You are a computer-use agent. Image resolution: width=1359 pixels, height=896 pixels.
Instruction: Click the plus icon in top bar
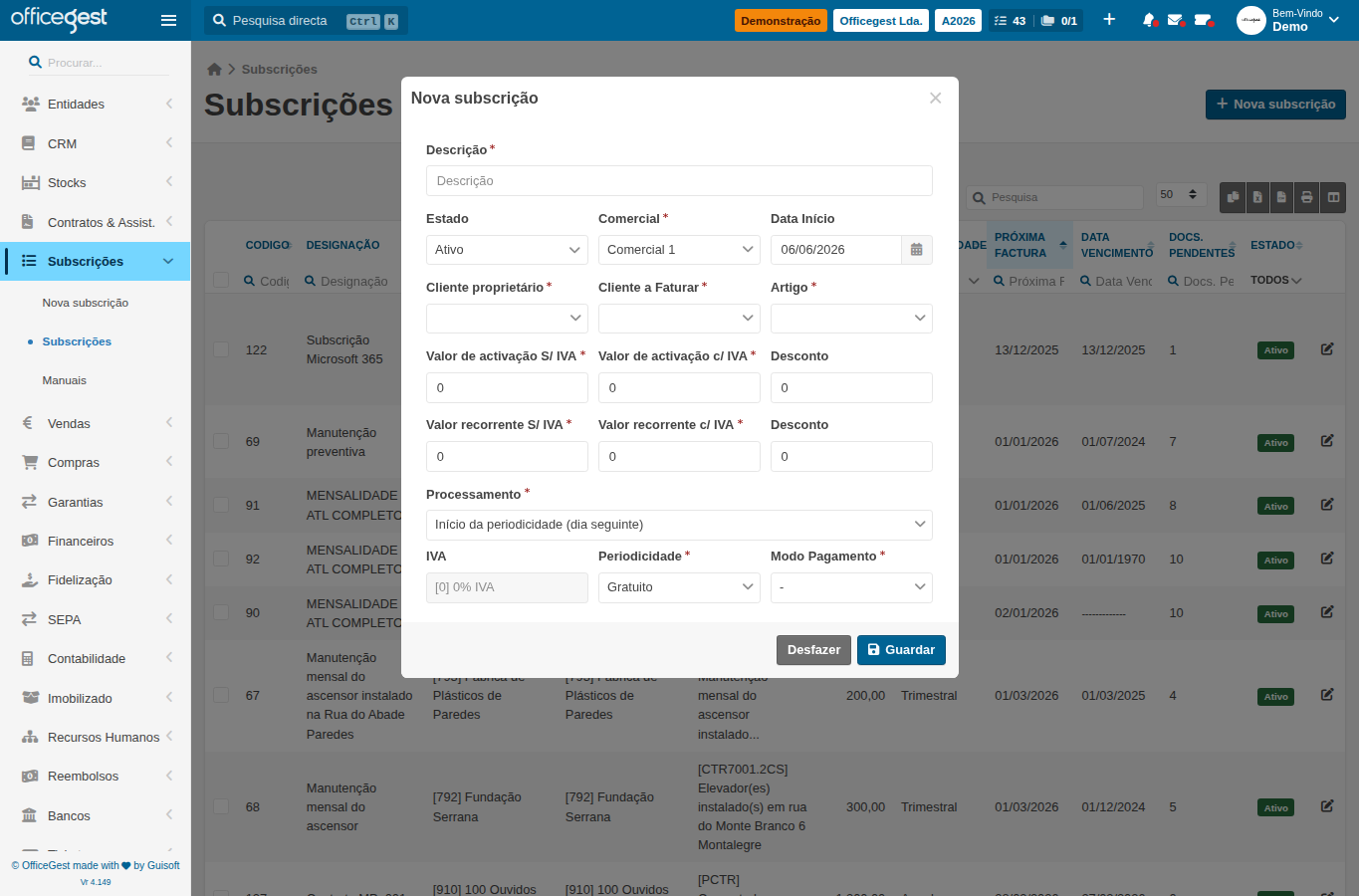pyautogui.click(x=1109, y=20)
